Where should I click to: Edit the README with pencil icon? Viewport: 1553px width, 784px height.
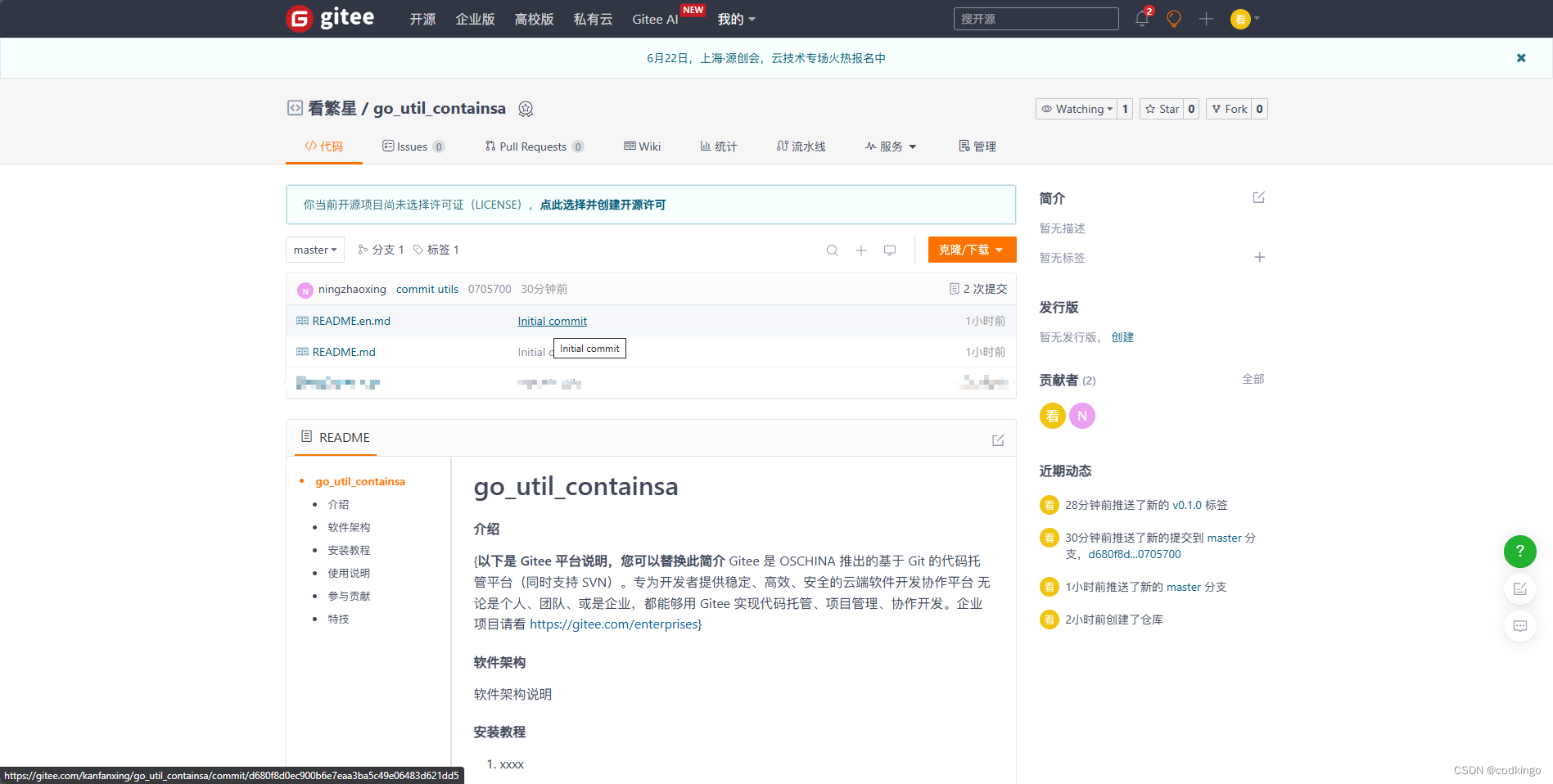[x=998, y=440]
